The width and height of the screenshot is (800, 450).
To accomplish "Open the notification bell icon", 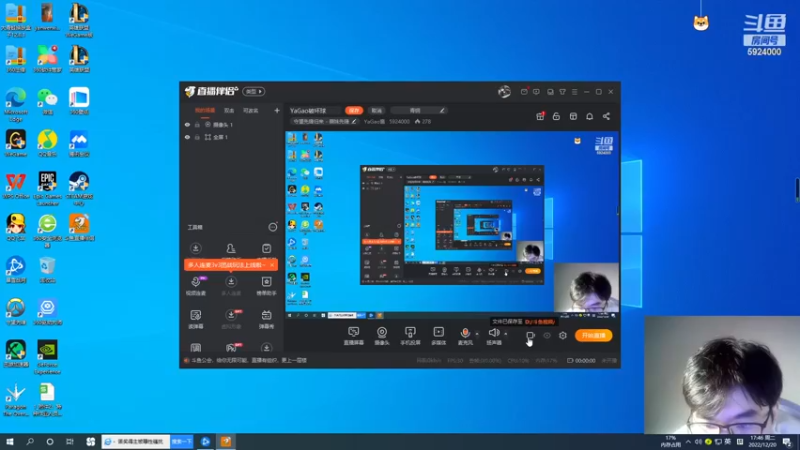I will (589, 116).
